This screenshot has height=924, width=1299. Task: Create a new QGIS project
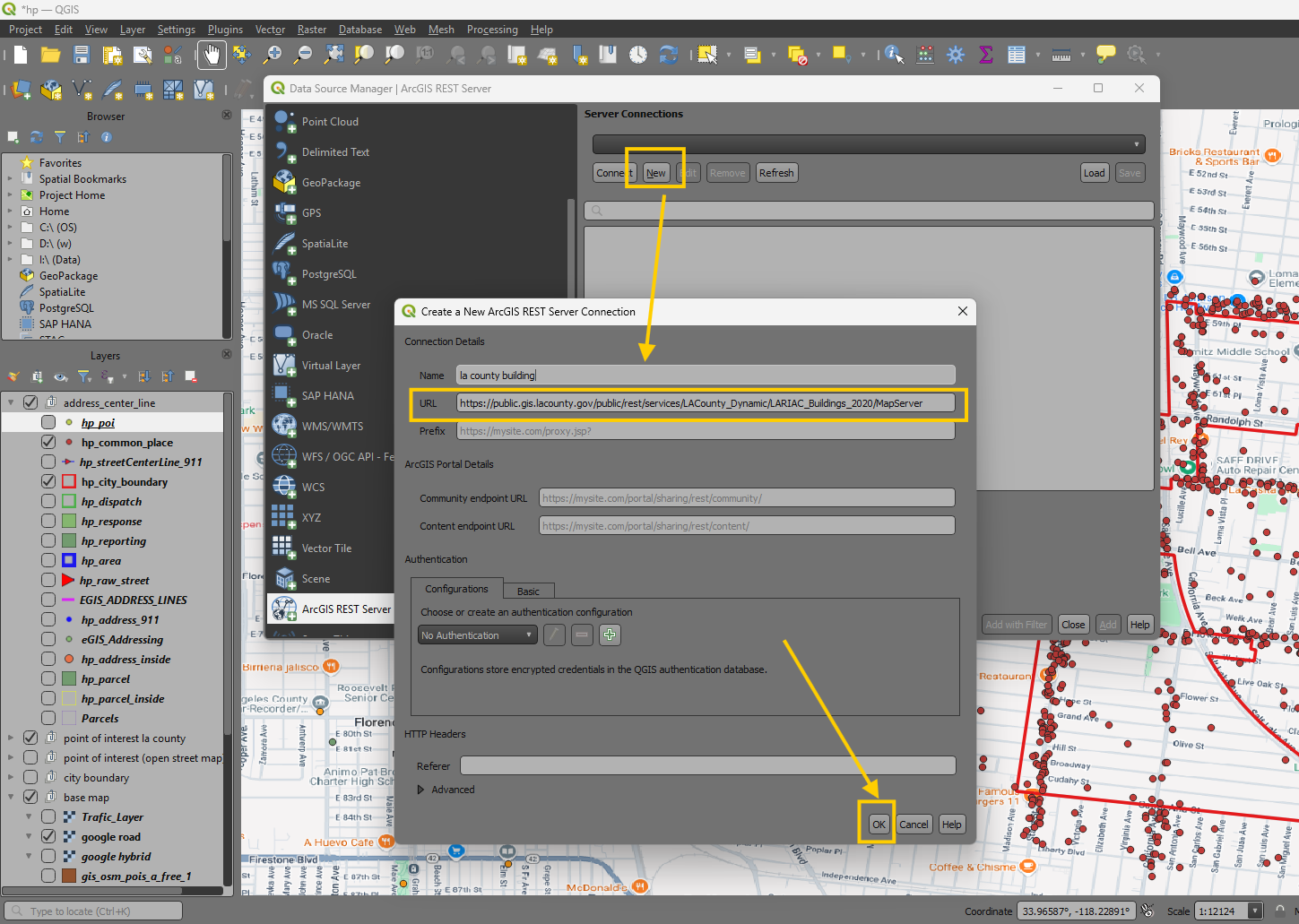(21, 55)
